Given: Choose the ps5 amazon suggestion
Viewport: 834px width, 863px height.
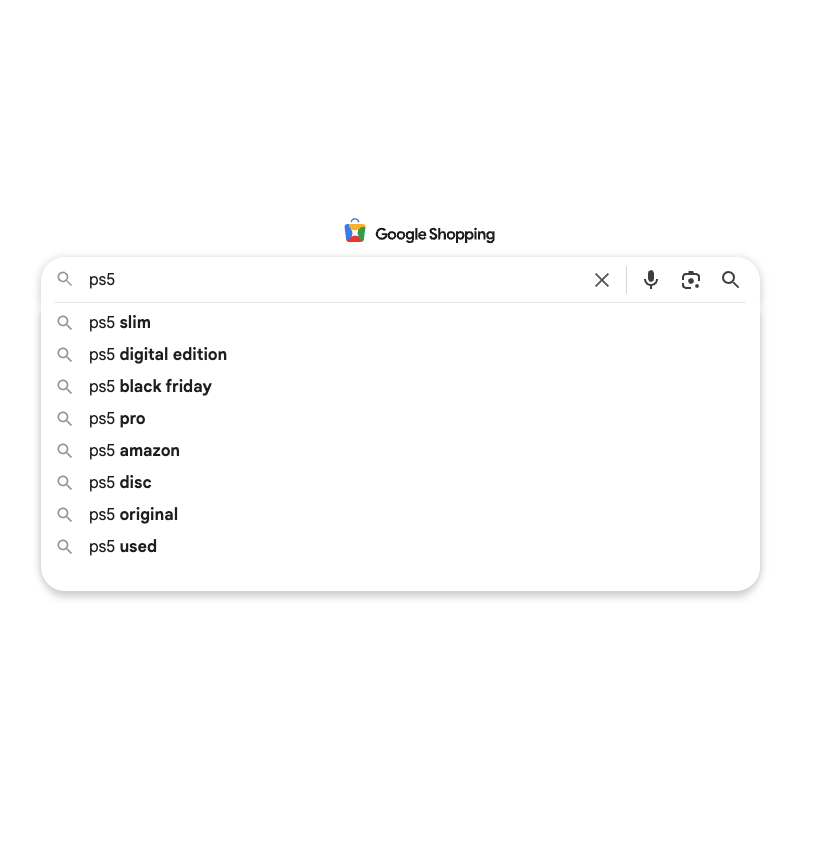Looking at the screenshot, I should 134,450.
